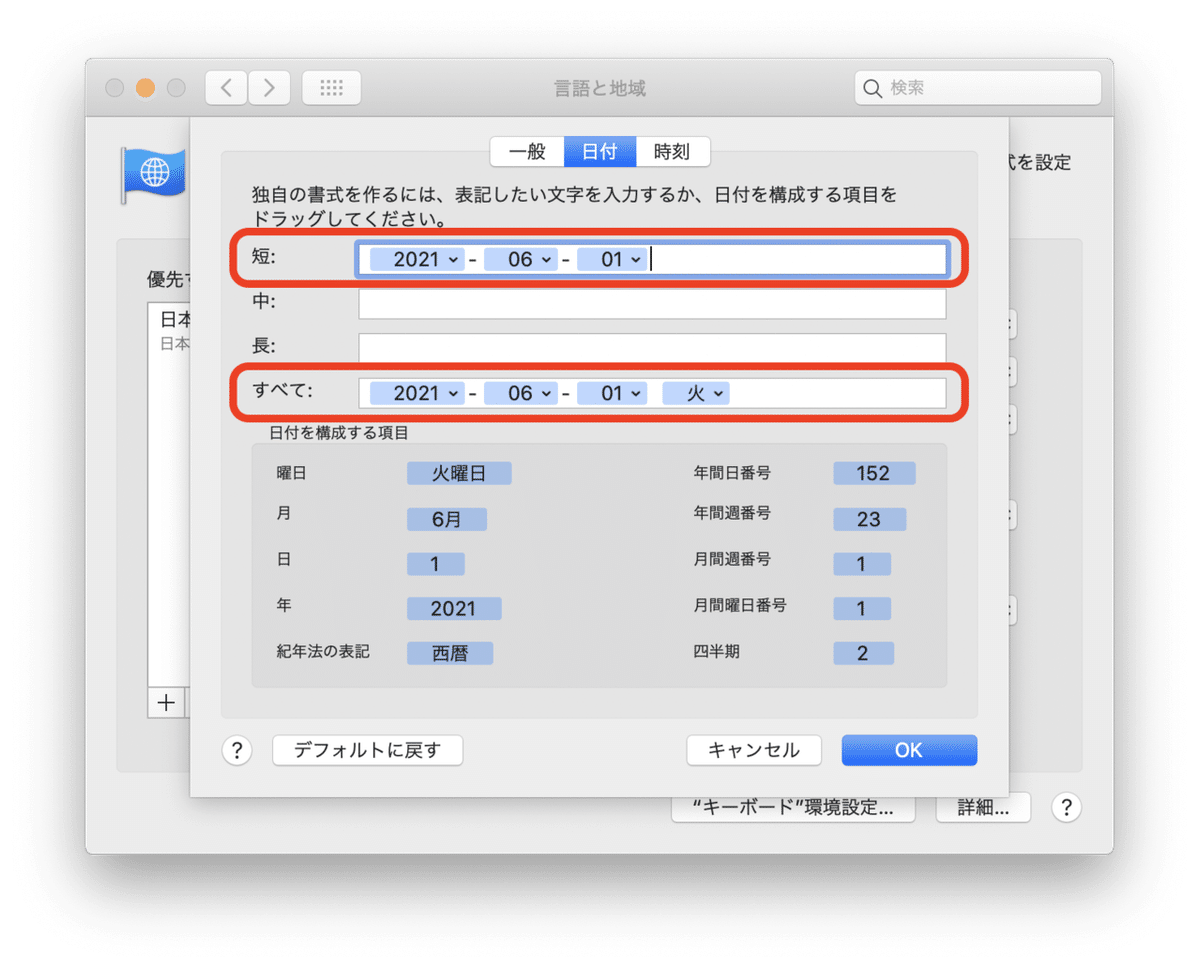Open the 2021 year token dropdown in 短 field
1200x968 pixels.
pos(417,259)
